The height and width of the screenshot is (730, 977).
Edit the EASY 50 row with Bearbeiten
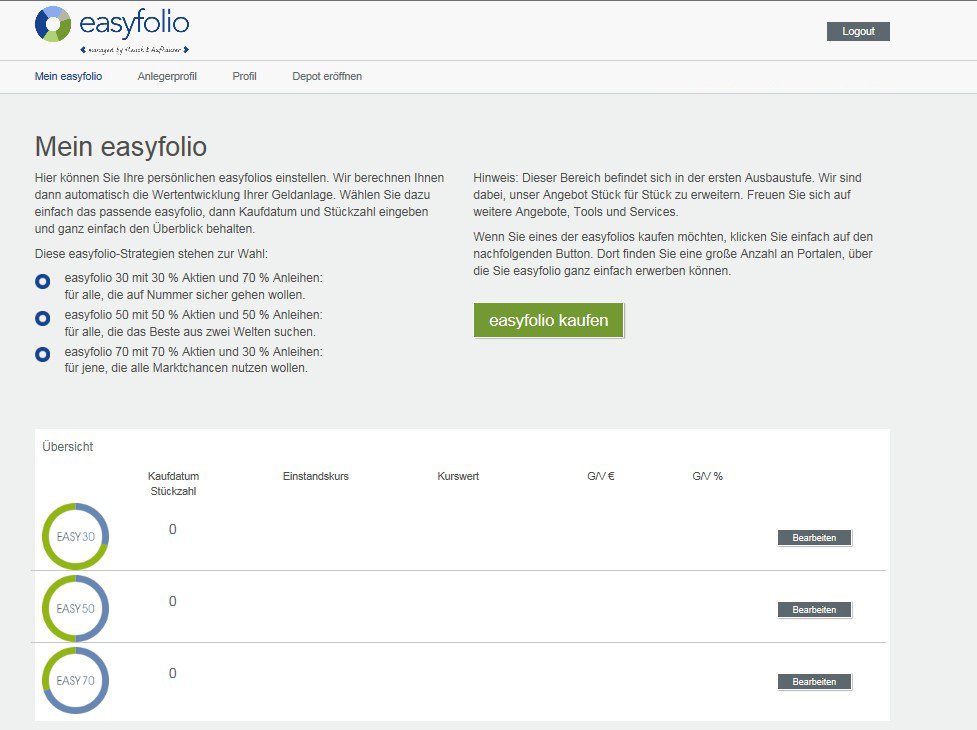pyautogui.click(x=814, y=610)
